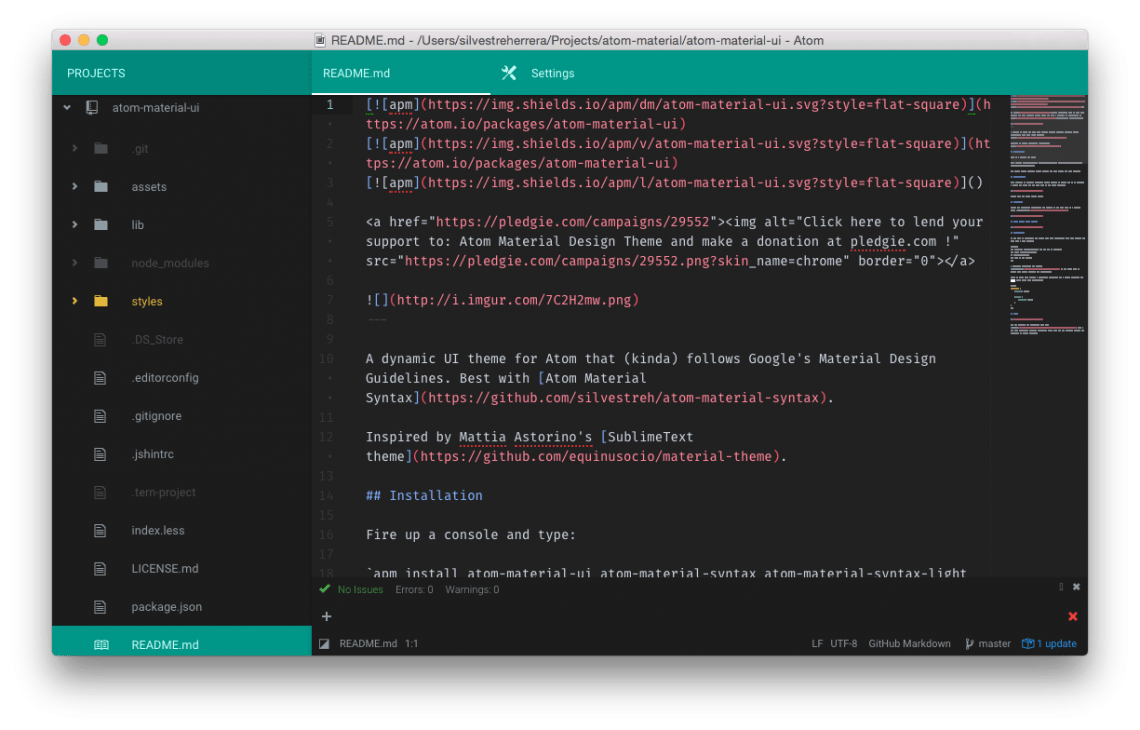Viewport: 1140px width, 730px height.
Task: Click the .editorconfig file icon
Action: pos(100,377)
